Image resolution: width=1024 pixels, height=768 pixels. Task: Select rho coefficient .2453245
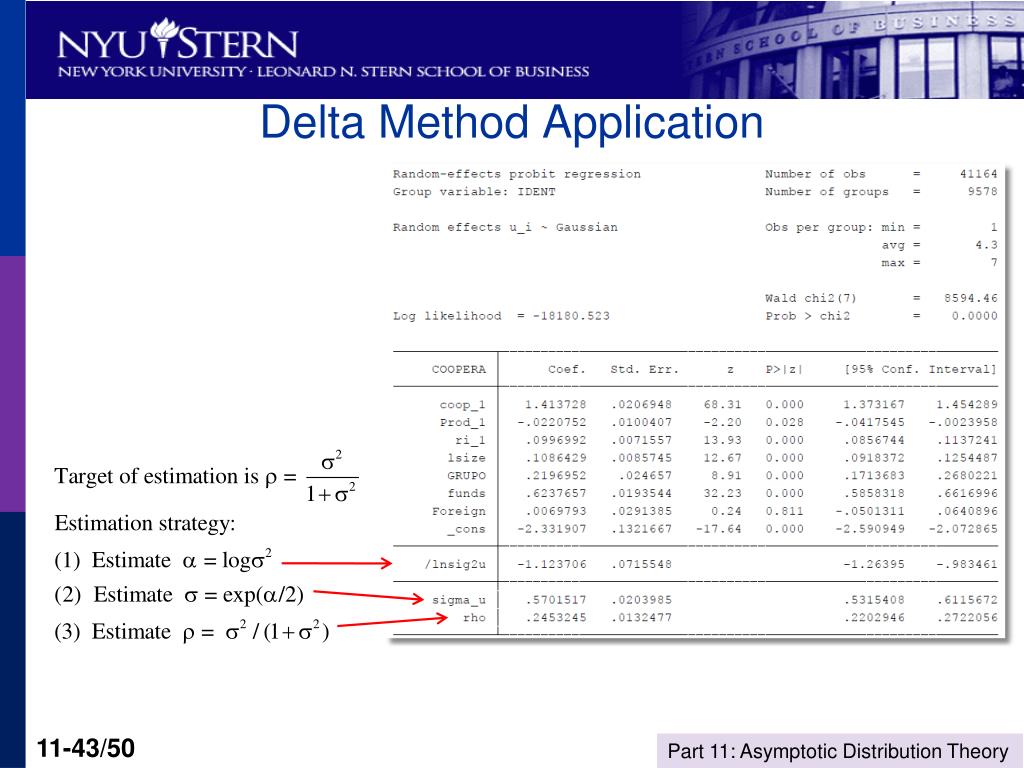pyautogui.click(x=555, y=617)
